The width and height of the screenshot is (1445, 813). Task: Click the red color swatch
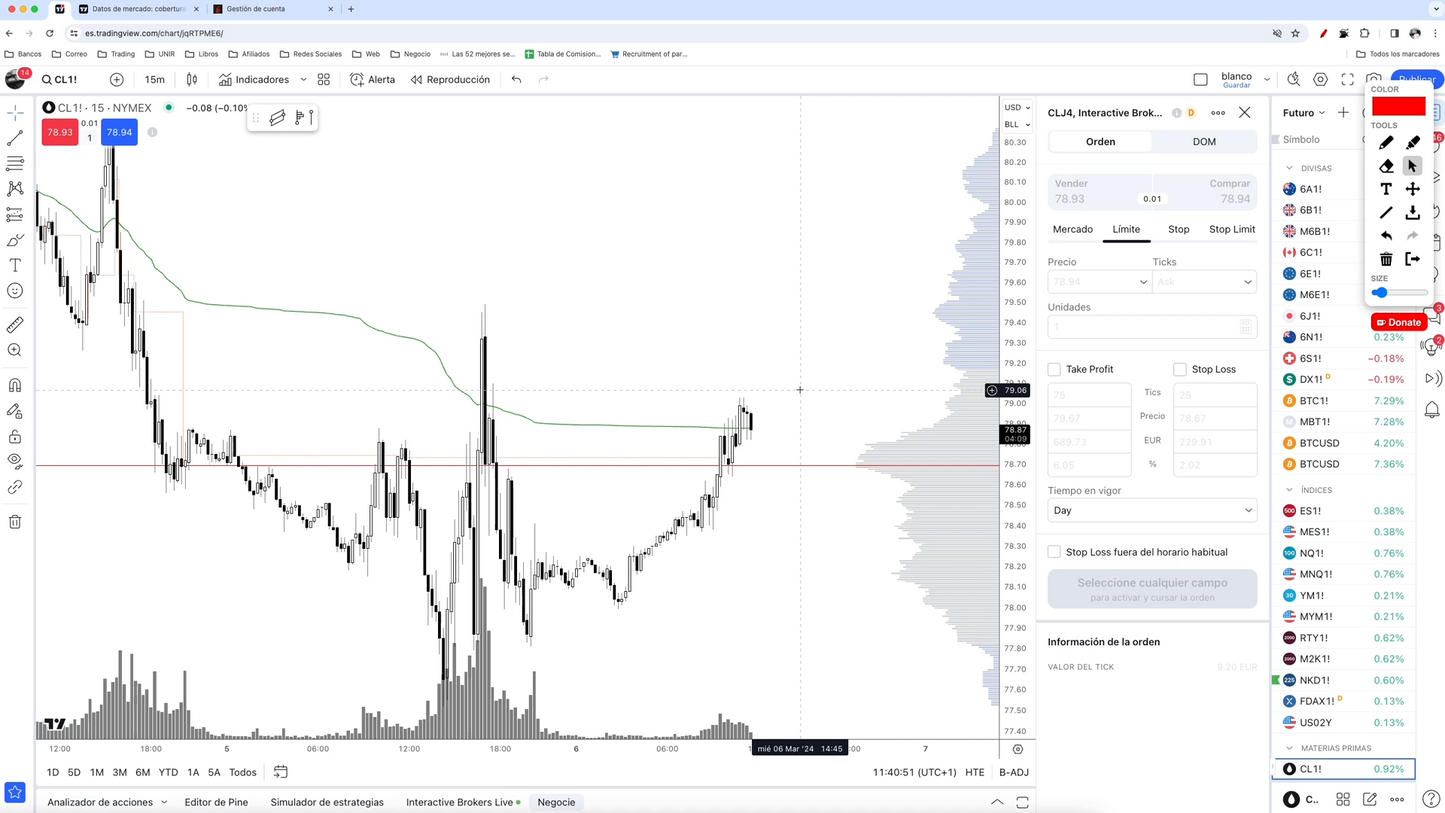(1398, 107)
